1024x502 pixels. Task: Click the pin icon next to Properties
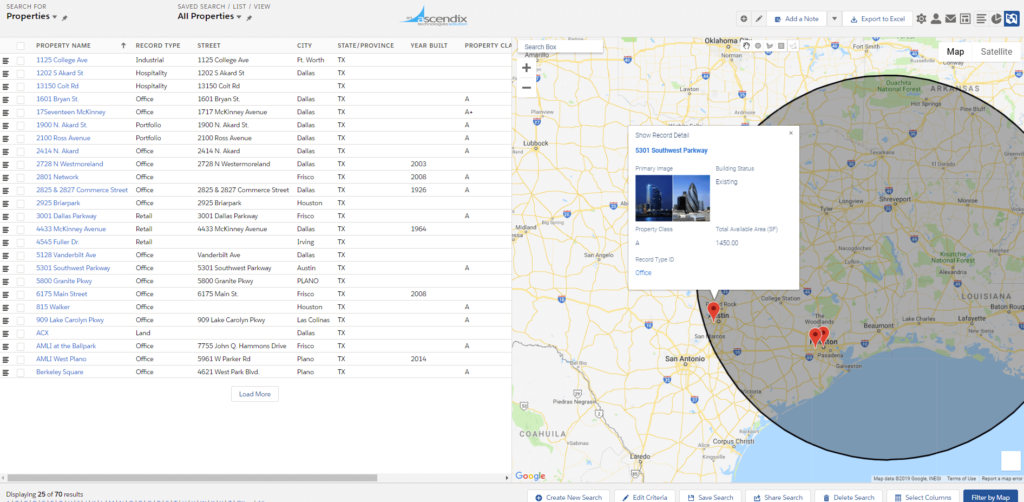[x=64, y=18]
